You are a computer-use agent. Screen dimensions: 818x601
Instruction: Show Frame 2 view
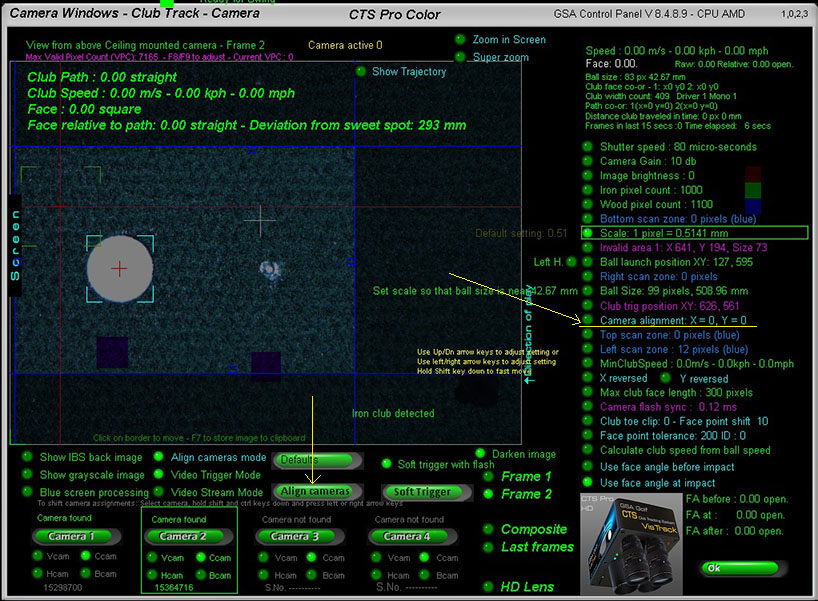pos(488,494)
